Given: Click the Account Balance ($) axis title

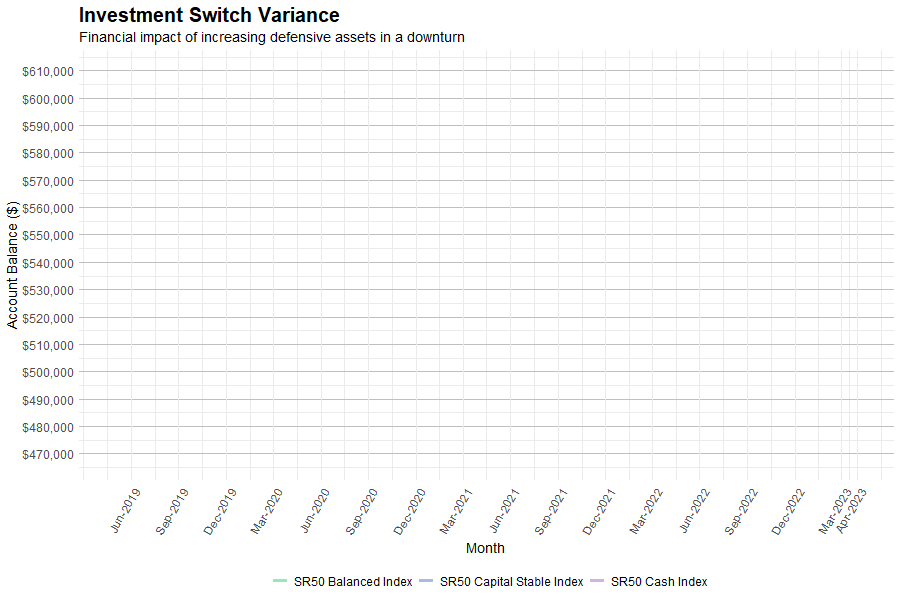Looking at the screenshot, I should pyautogui.click(x=12, y=264).
